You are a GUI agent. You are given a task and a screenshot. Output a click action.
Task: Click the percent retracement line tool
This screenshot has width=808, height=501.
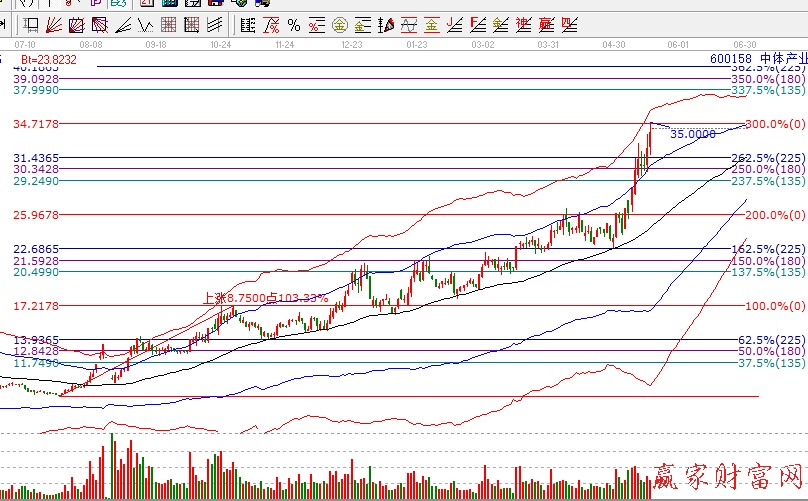click(x=272, y=25)
